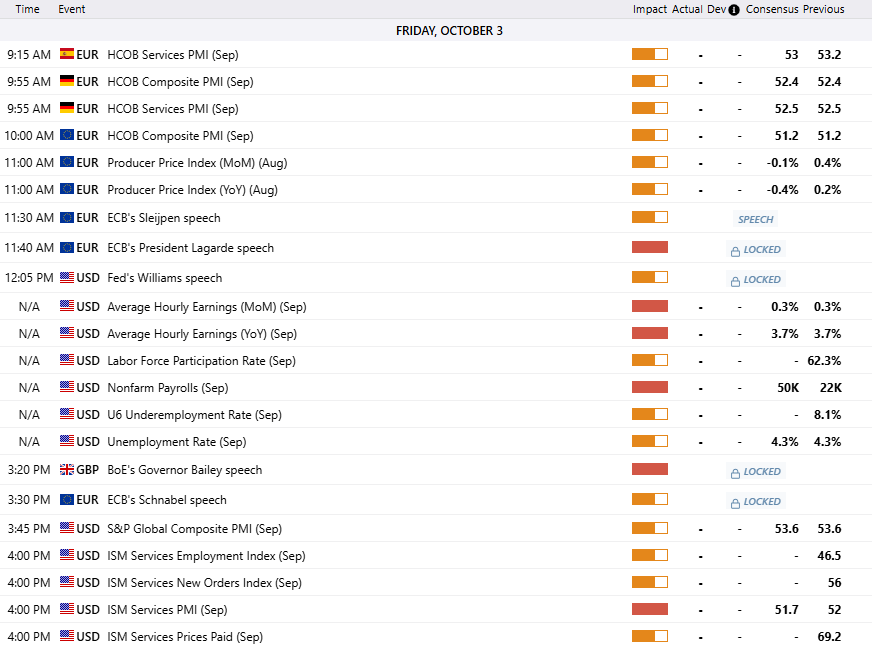Select Producer Price Index (YoY) (Aug) event
This screenshot has height=649, width=872.
(192, 190)
